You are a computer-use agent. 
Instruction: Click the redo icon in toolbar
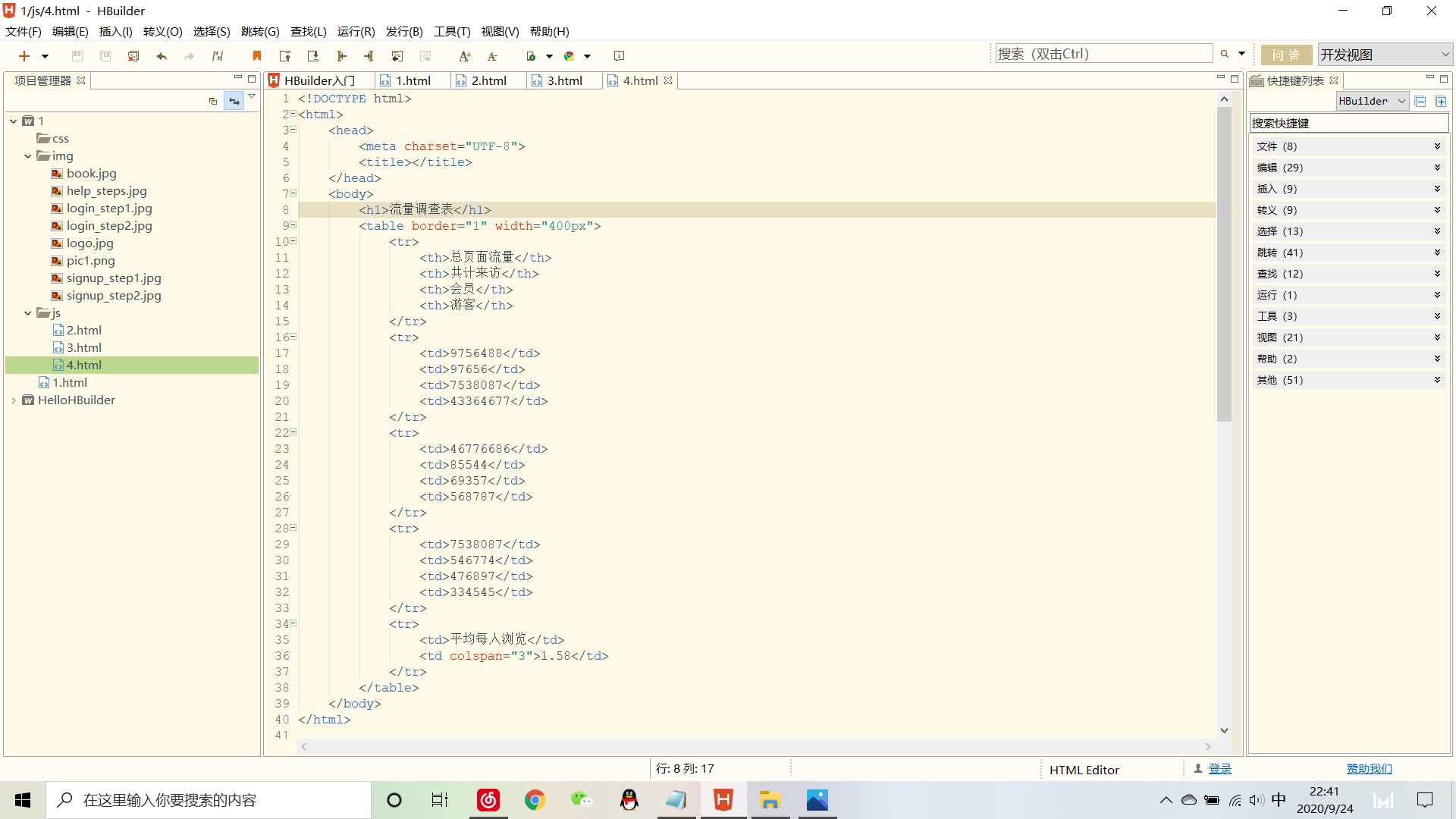189,56
